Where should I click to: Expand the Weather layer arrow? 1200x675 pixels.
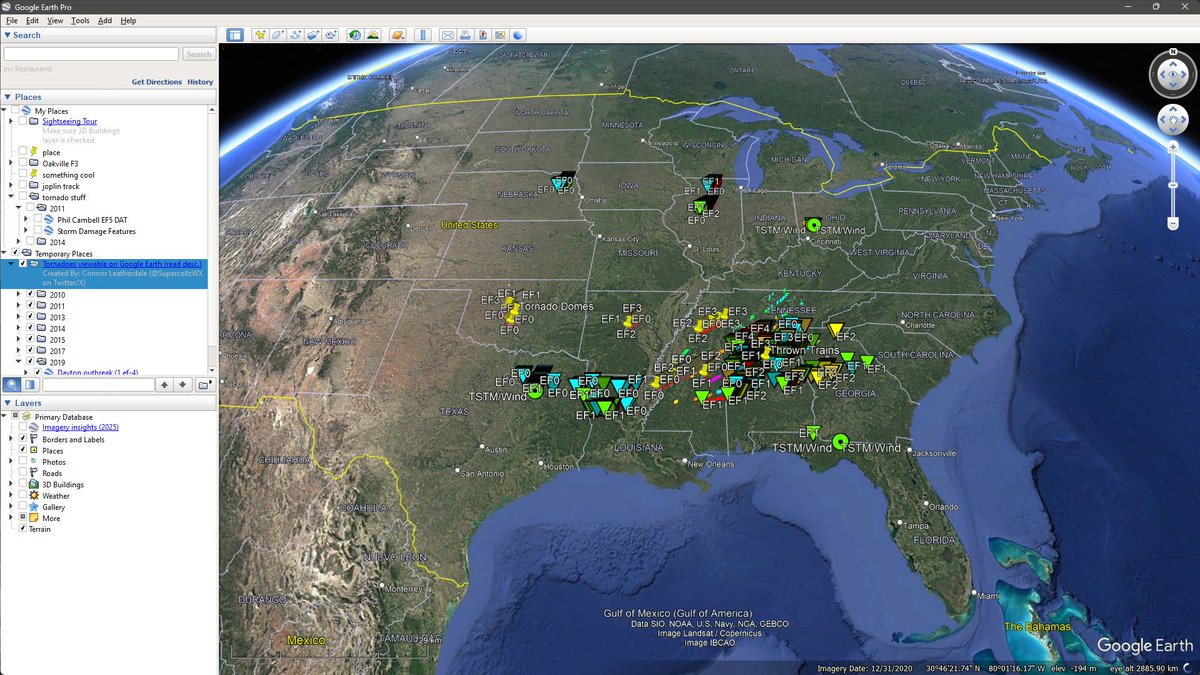(11, 496)
